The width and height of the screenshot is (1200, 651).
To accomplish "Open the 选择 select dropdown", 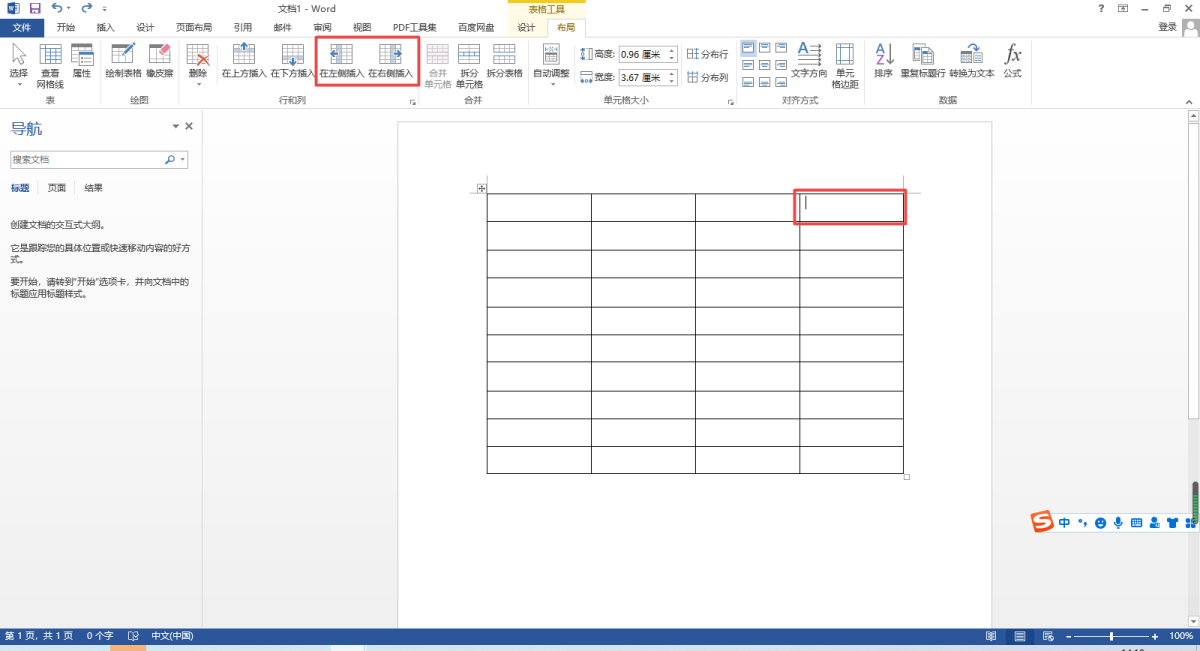I will coord(18,62).
